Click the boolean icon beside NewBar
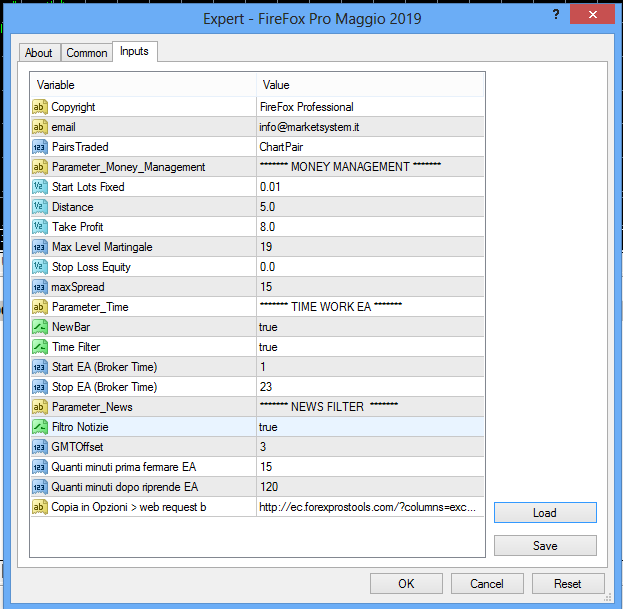The image size is (623, 609). (x=40, y=327)
